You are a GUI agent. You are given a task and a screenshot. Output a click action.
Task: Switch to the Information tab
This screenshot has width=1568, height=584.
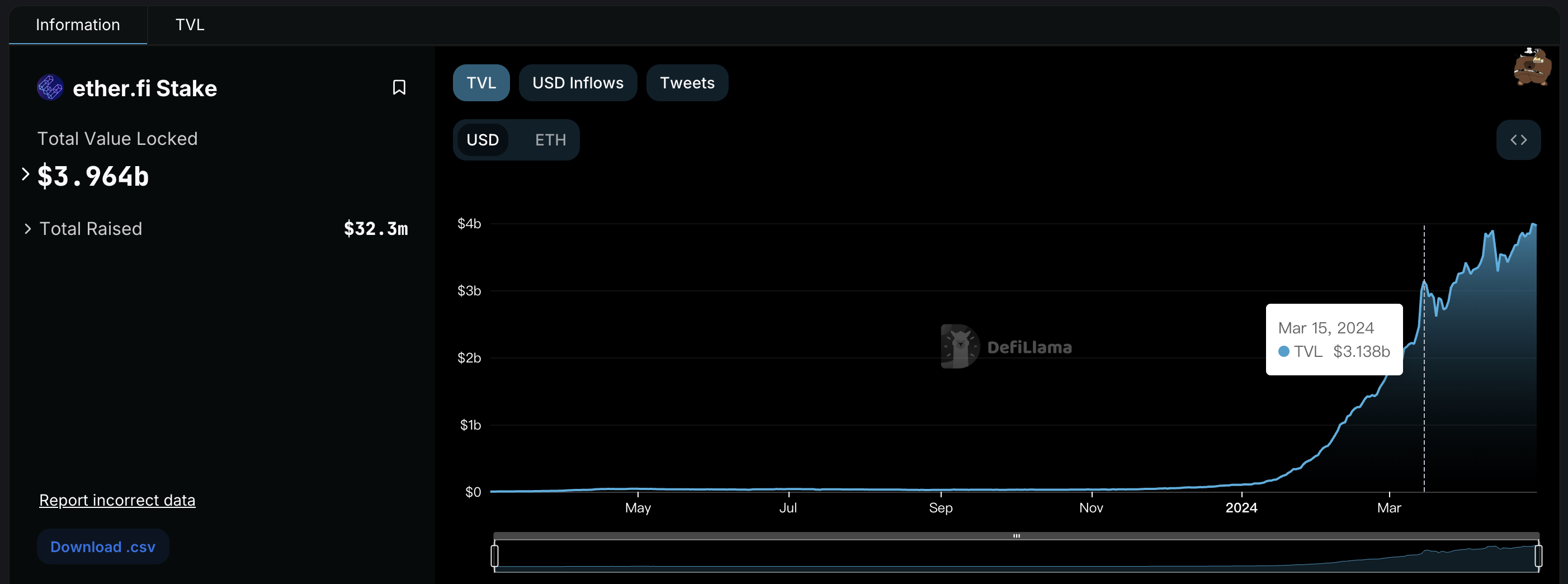click(78, 25)
